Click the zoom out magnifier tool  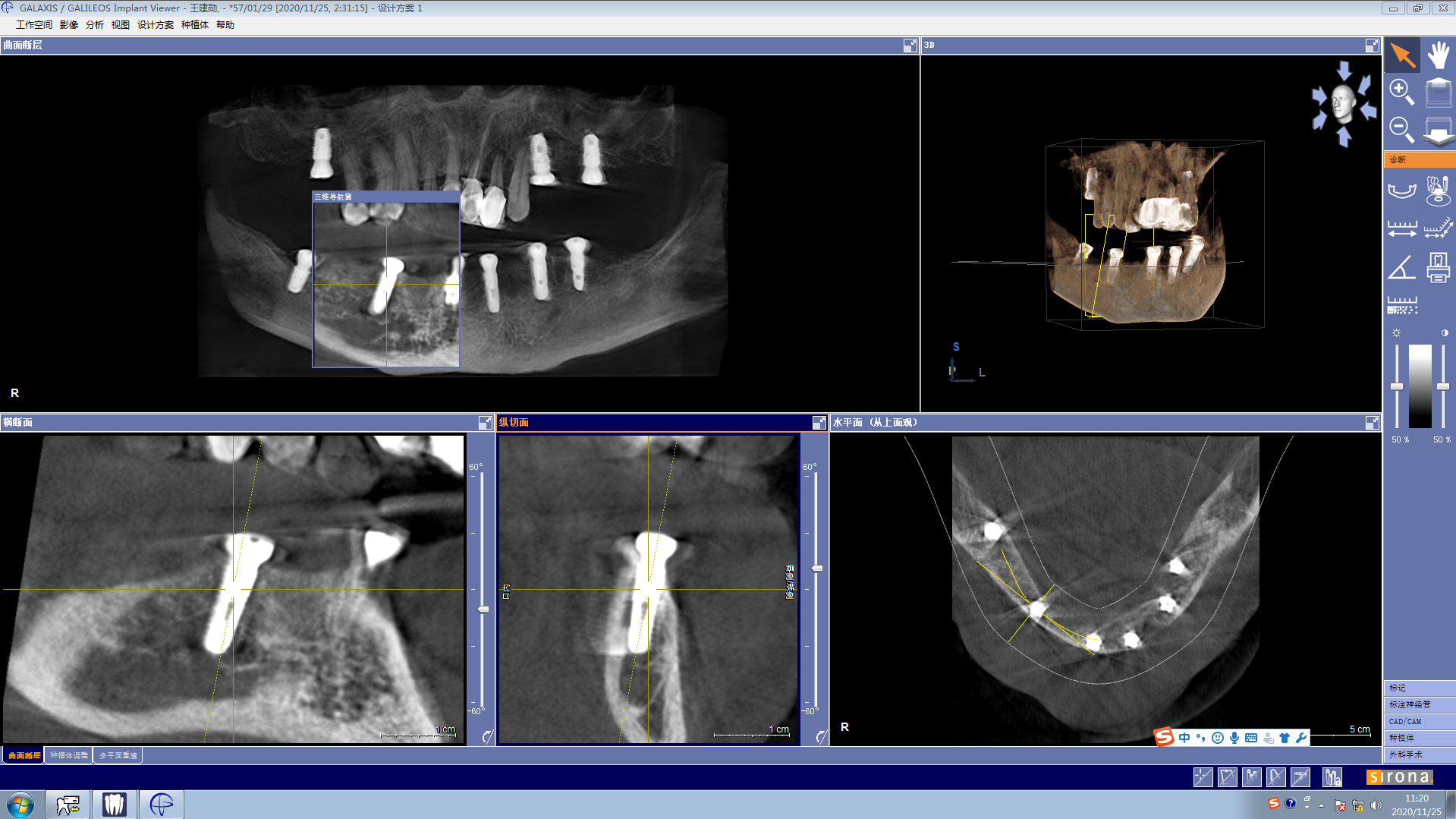[x=1401, y=130]
